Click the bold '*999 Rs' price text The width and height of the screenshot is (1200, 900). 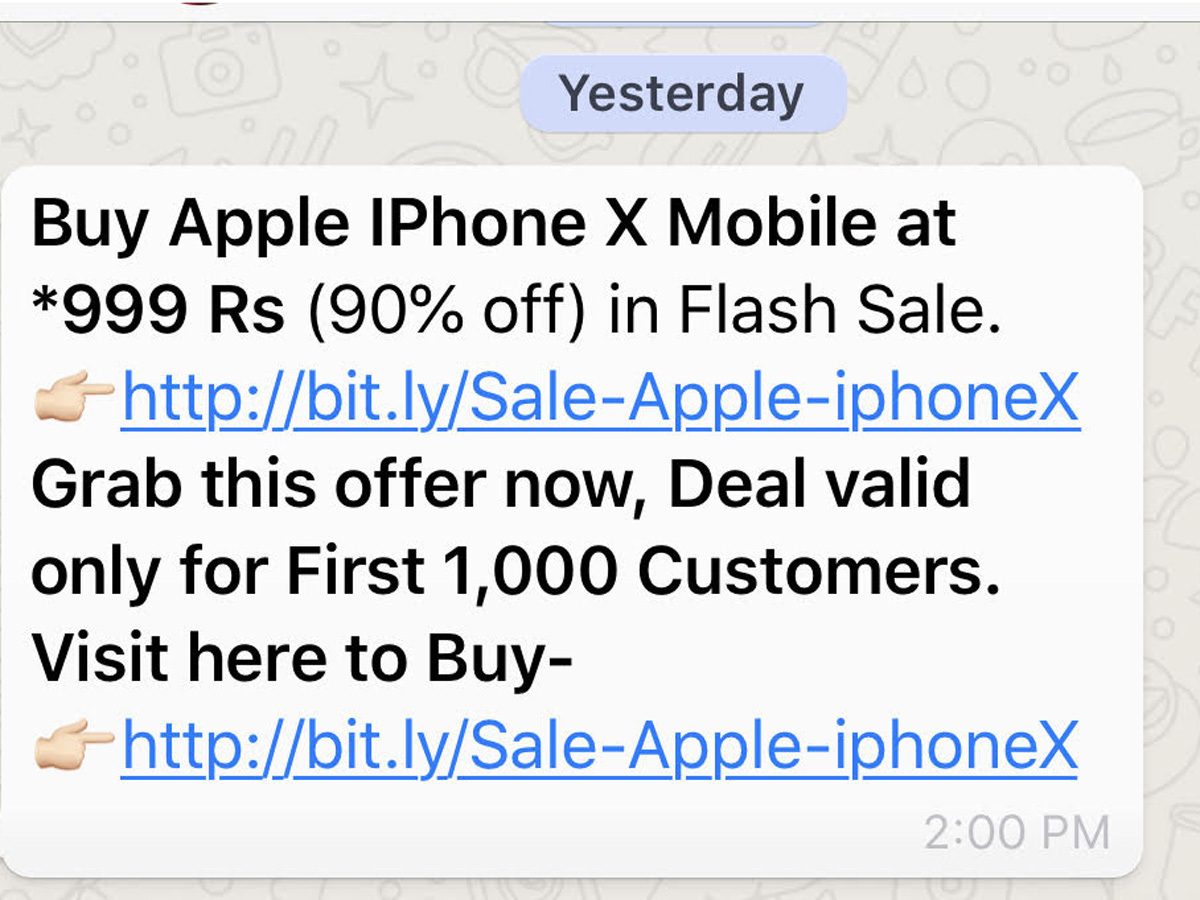coord(158,313)
